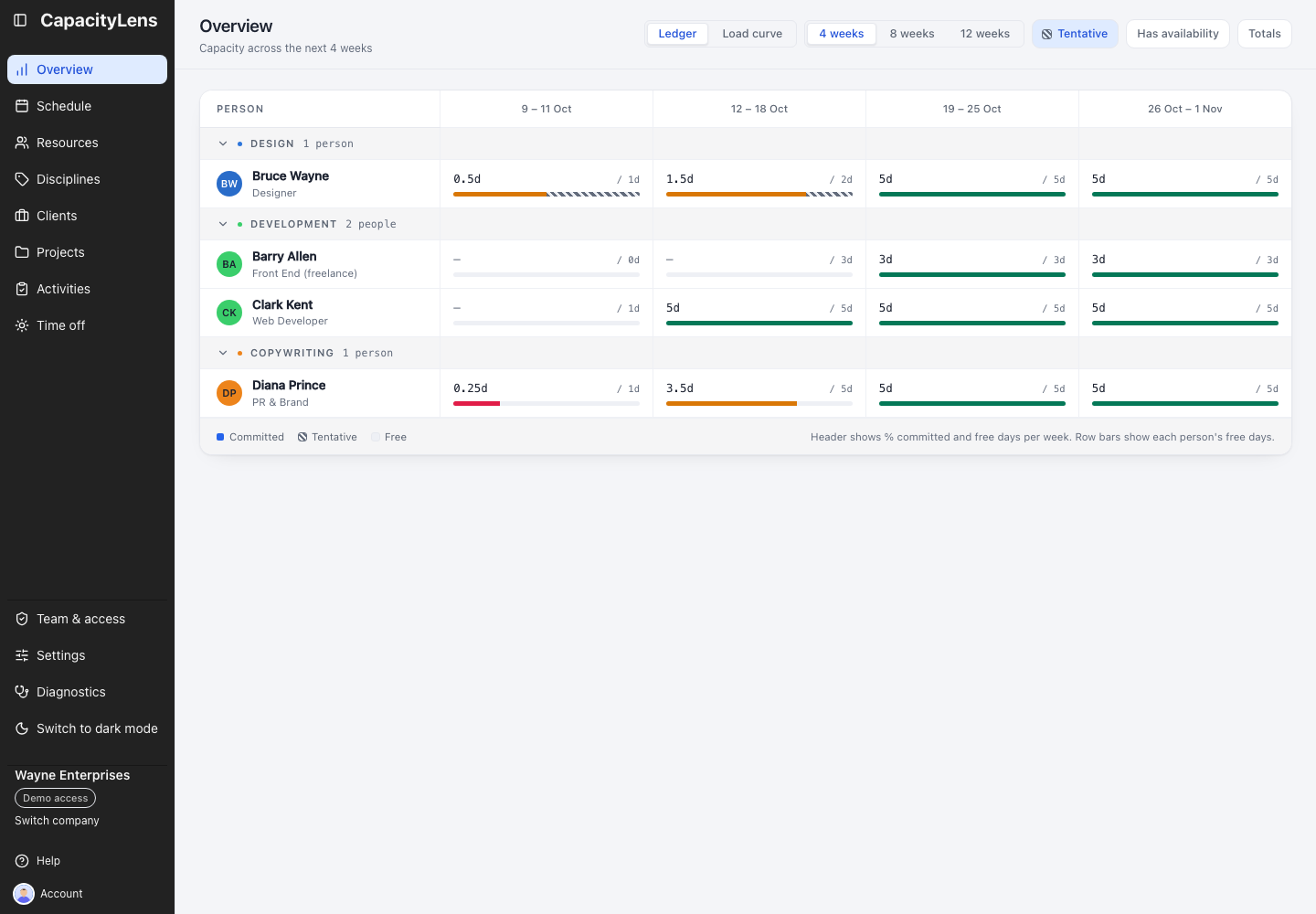Viewport: 1316px width, 914px height.
Task: Select the 4 weeks range
Action: pos(842,34)
